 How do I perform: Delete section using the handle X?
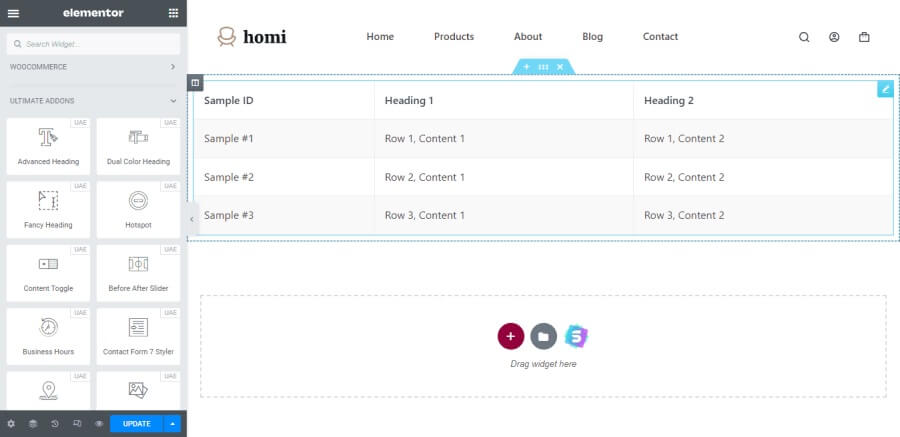560,67
